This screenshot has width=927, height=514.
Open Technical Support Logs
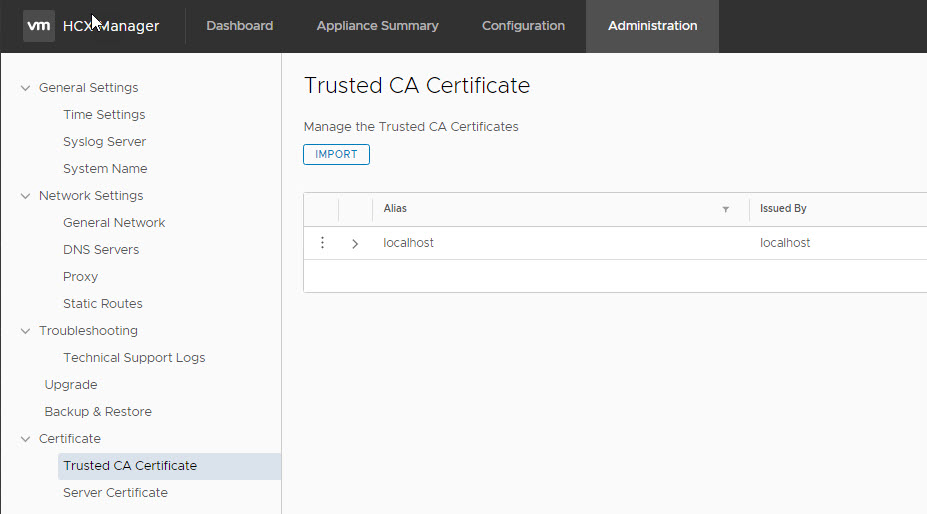point(134,358)
